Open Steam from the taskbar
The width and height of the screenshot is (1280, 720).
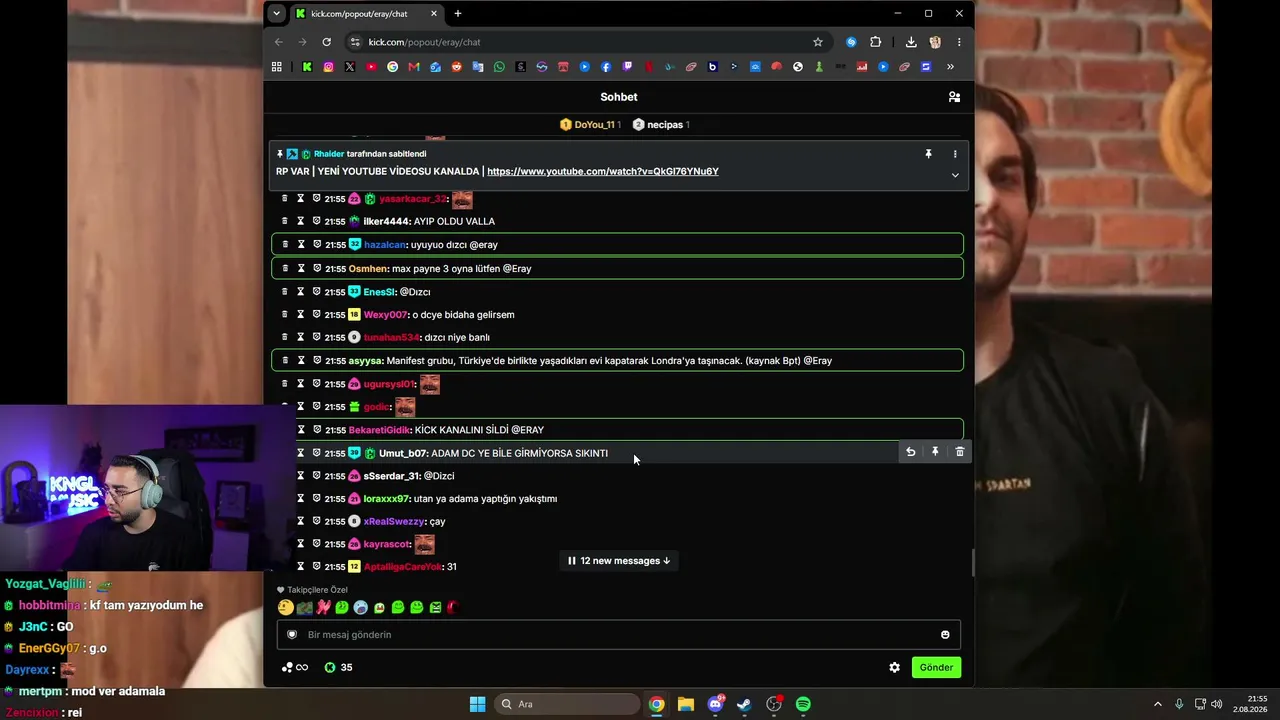(x=744, y=704)
